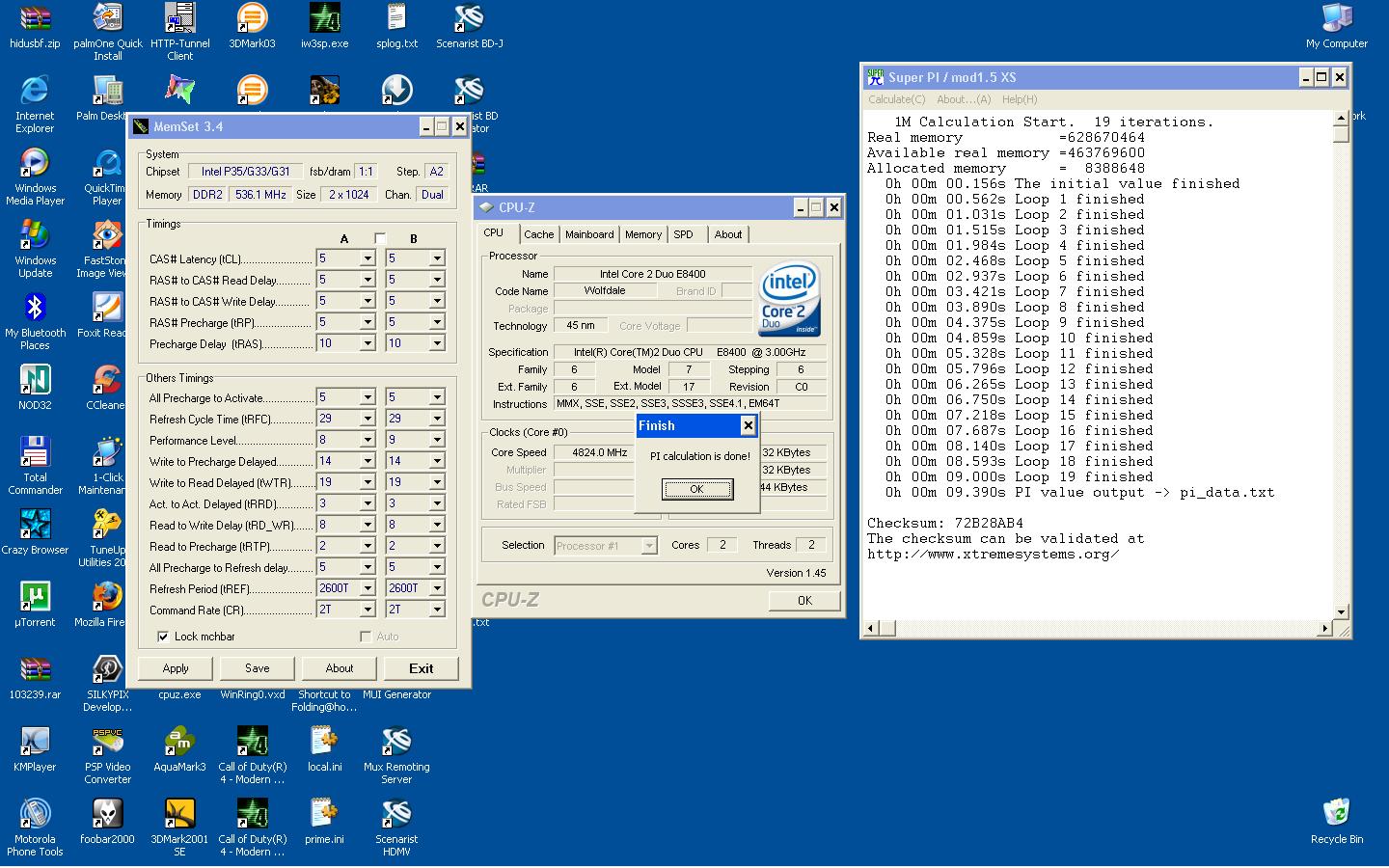Expand Read to Precharge (tRTP) A dropdown

pyautogui.click(x=368, y=546)
